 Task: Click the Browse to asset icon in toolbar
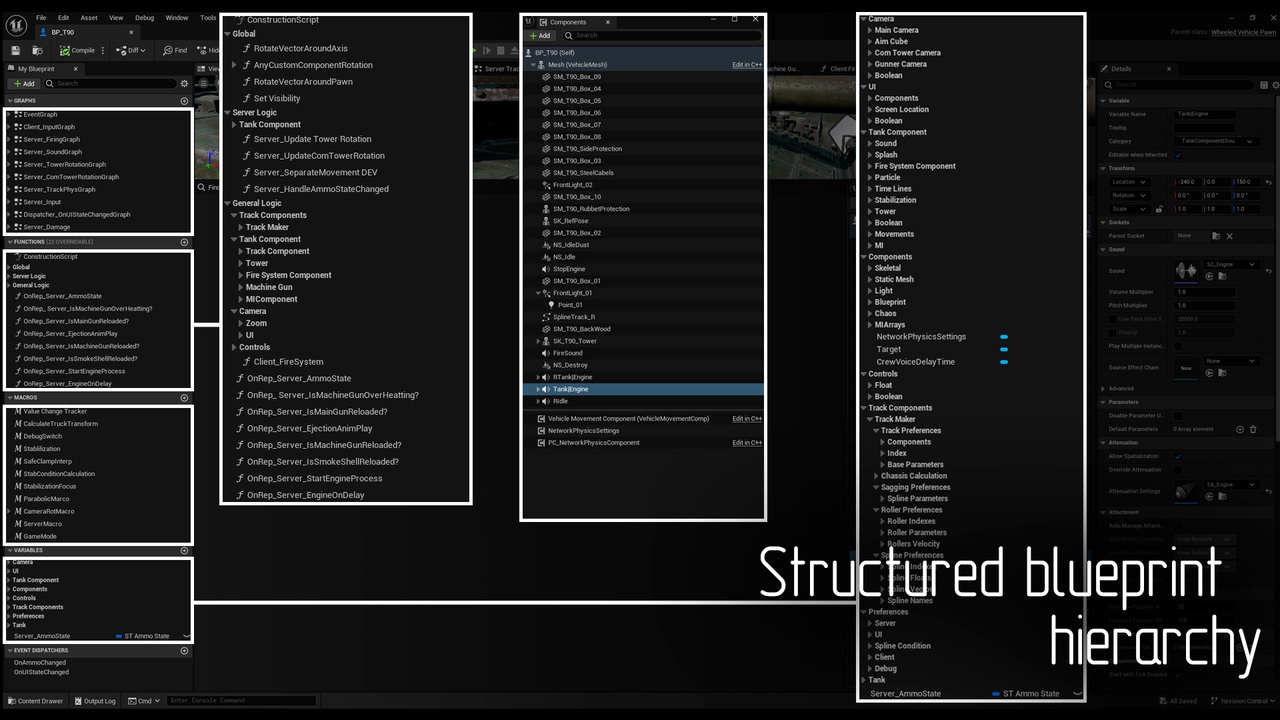(x=38, y=50)
